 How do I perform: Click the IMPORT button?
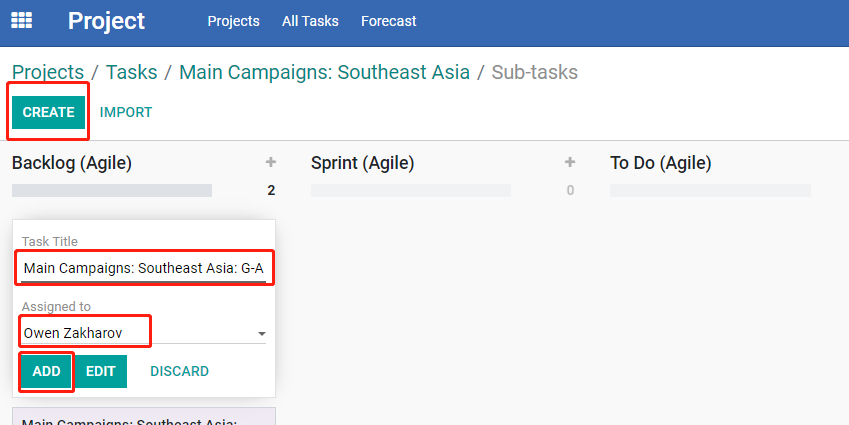126,112
